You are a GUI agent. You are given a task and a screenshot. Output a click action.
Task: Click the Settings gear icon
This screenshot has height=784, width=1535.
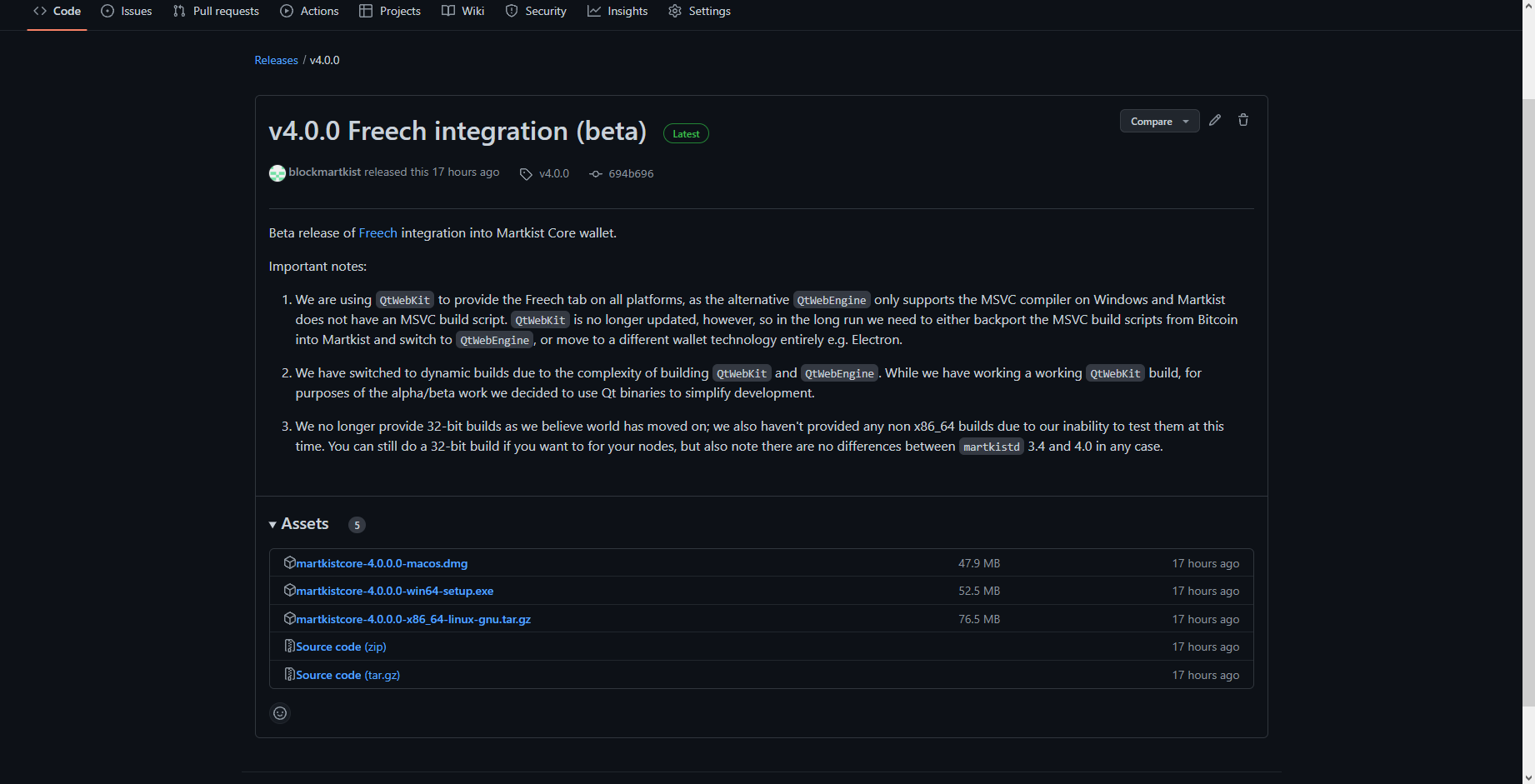(x=675, y=11)
